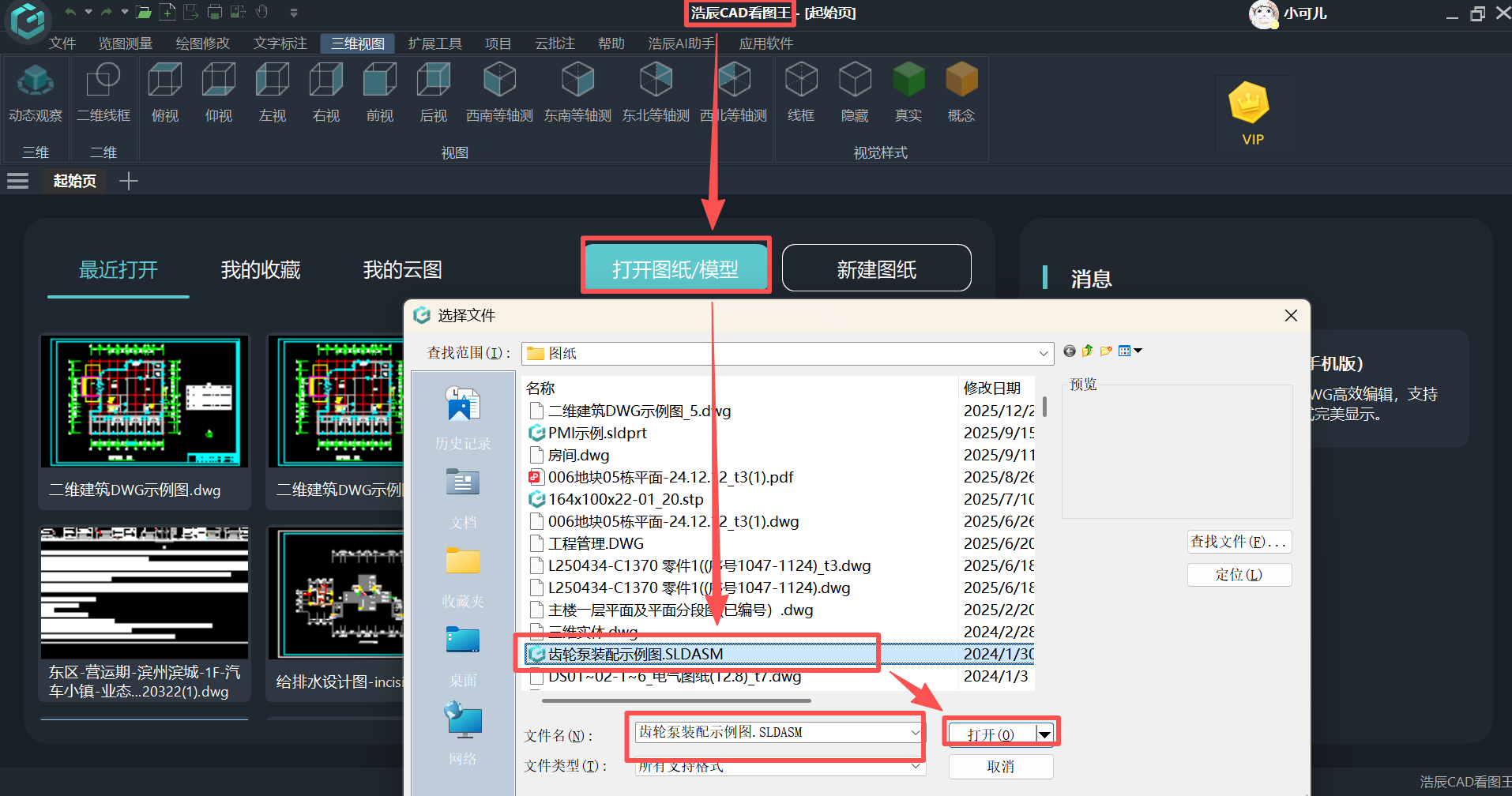Click the save-as icon in quick toolbar

pyautogui.click(x=190, y=13)
